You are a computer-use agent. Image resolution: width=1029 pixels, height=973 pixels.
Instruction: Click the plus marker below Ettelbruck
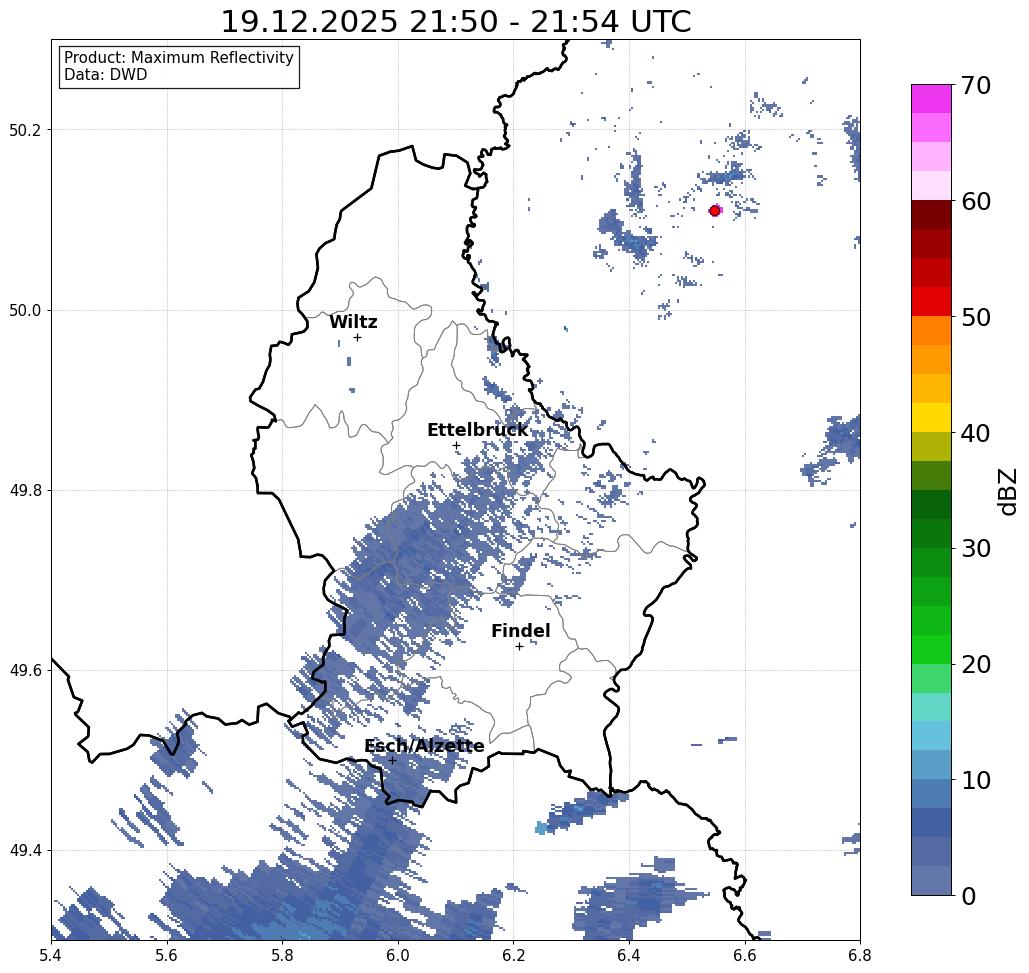pos(457,445)
